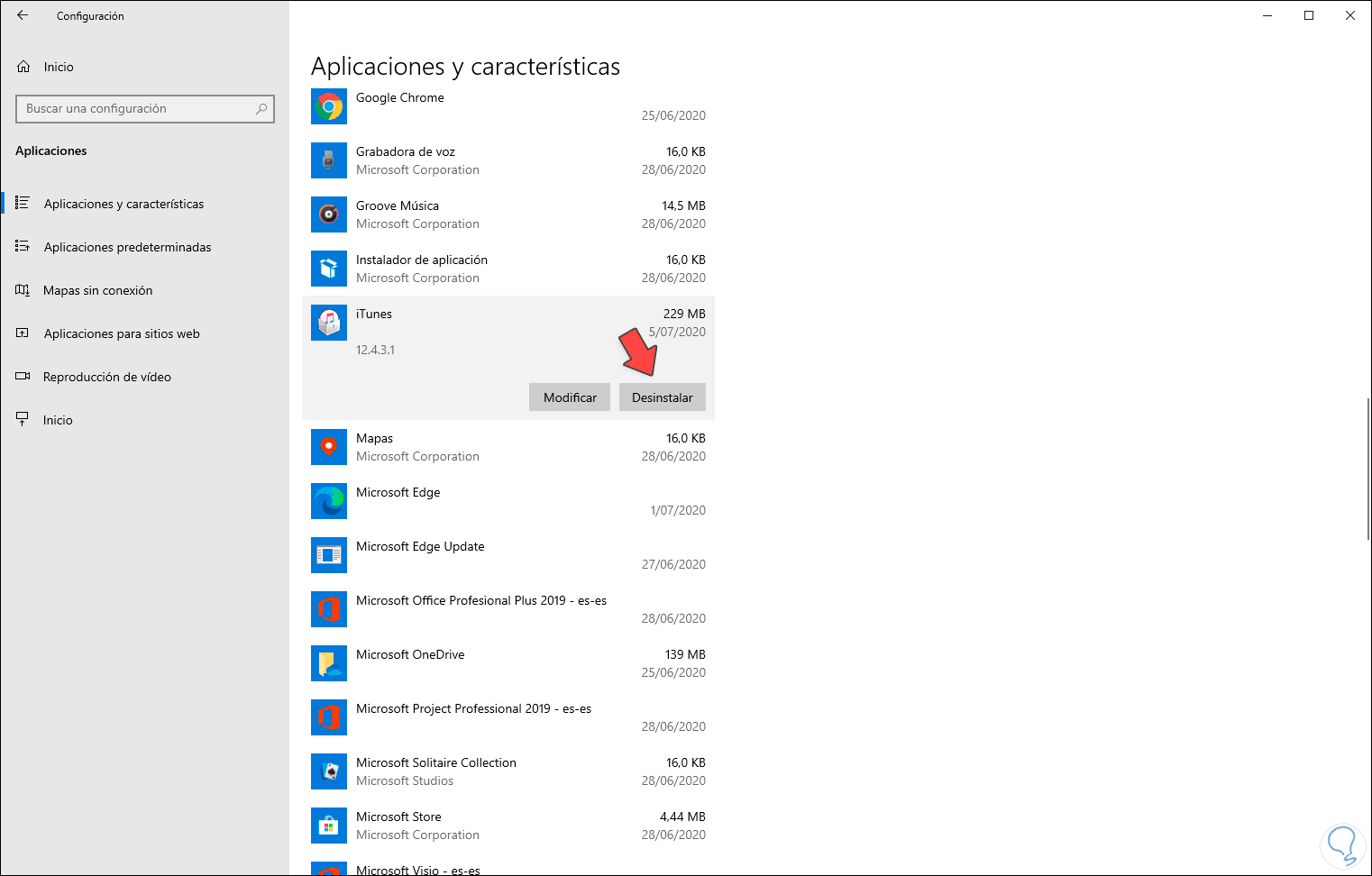Click the Aplicaciones para sitios web icon
This screenshot has width=1372, height=876.
click(23, 333)
